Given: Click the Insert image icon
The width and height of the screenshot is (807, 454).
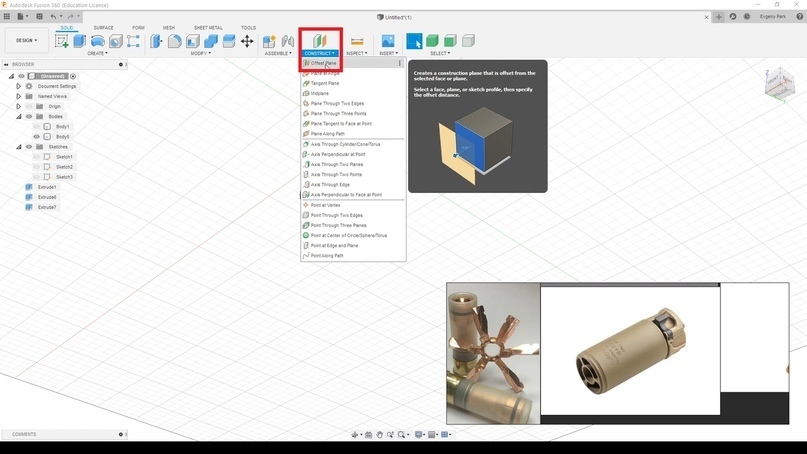Looking at the screenshot, I should (x=388, y=41).
